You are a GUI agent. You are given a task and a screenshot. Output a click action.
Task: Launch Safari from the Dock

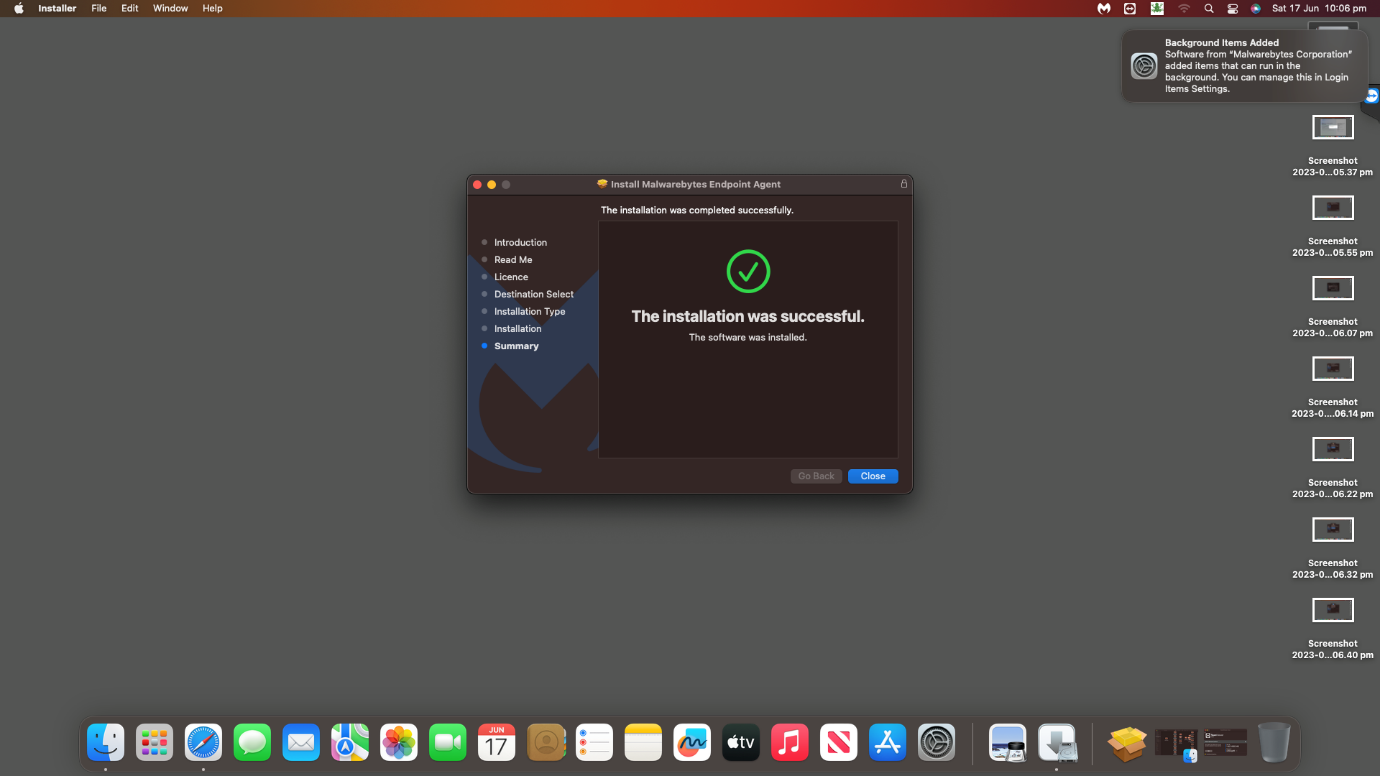pyautogui.click(x=203, y=742)
